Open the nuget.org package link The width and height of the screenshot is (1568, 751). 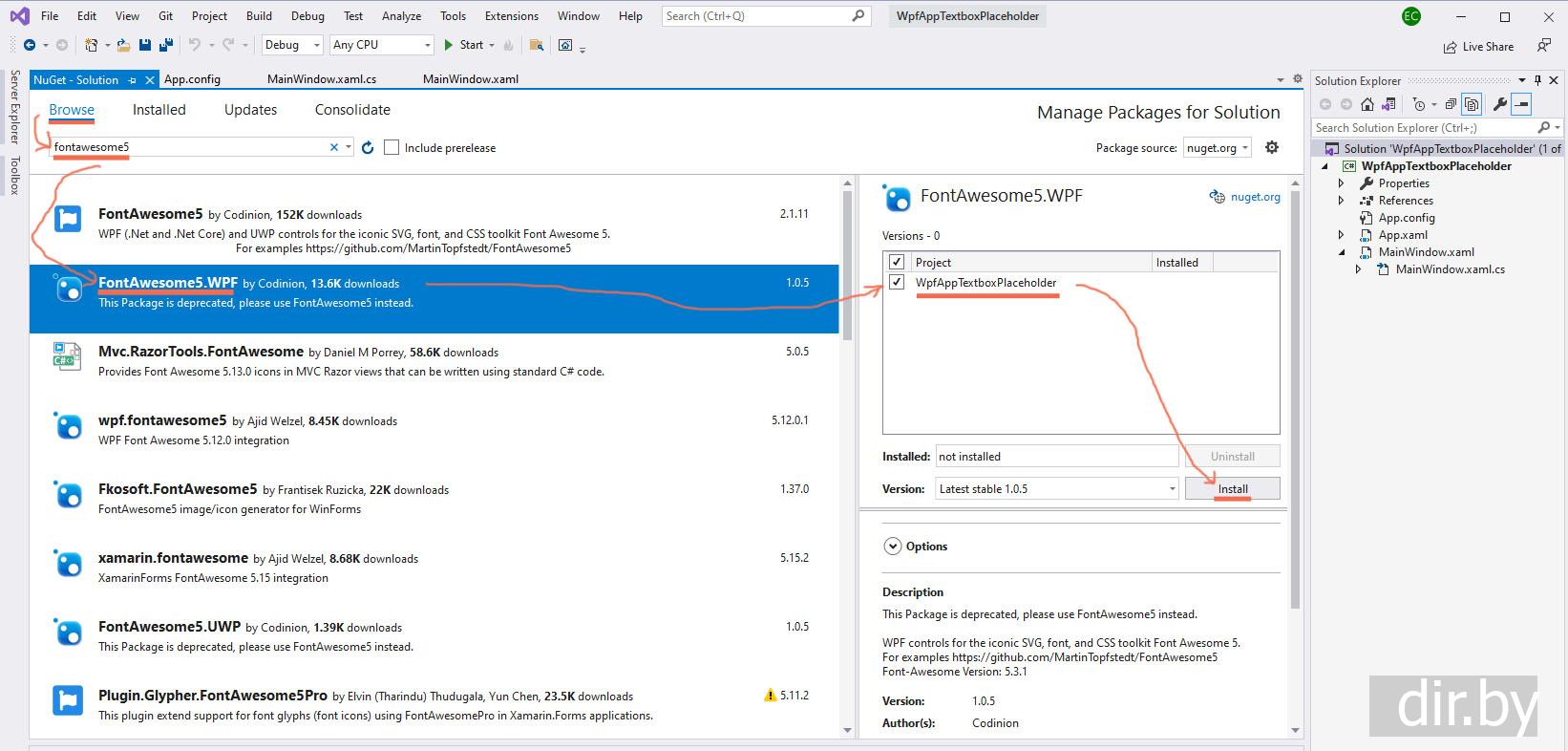click(x=1255, y=197)
